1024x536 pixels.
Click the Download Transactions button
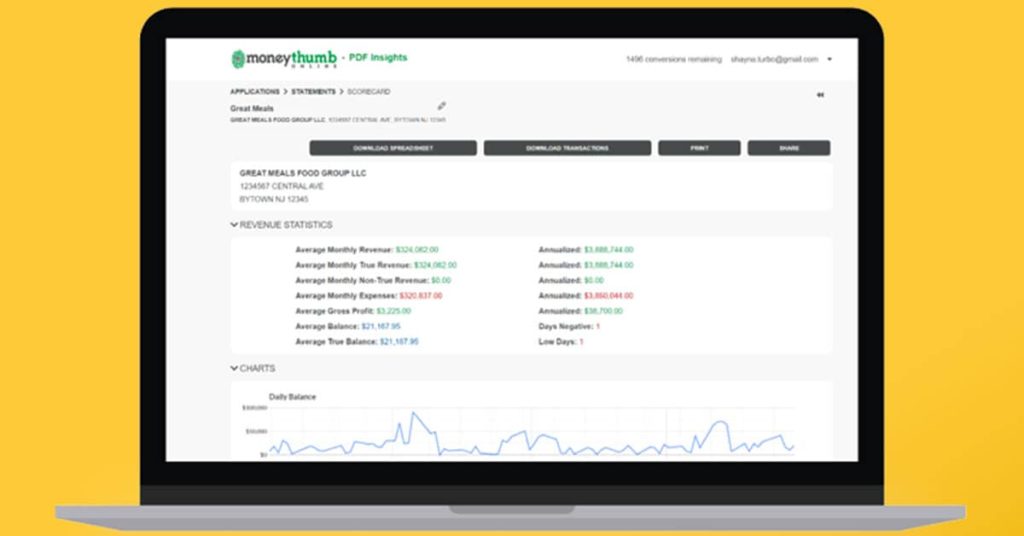[567, 148]
